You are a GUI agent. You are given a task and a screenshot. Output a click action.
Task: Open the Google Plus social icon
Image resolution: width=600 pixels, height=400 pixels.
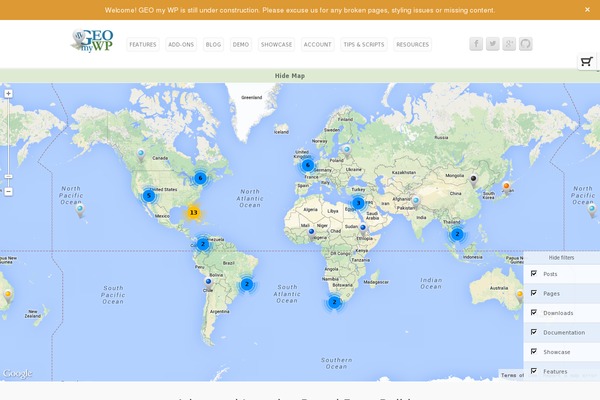tap(509, 44)
